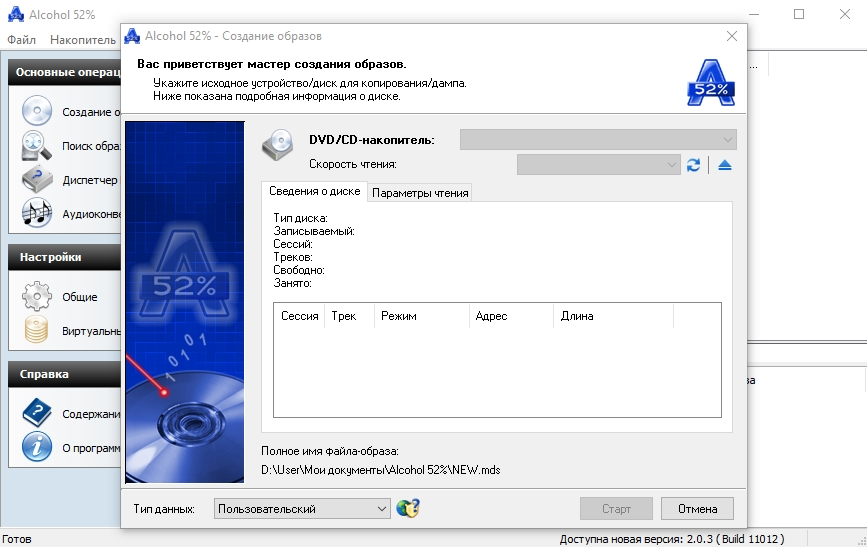Click the refresh drives icon
The width and height of the screenshot is (867, 547).
693,165
